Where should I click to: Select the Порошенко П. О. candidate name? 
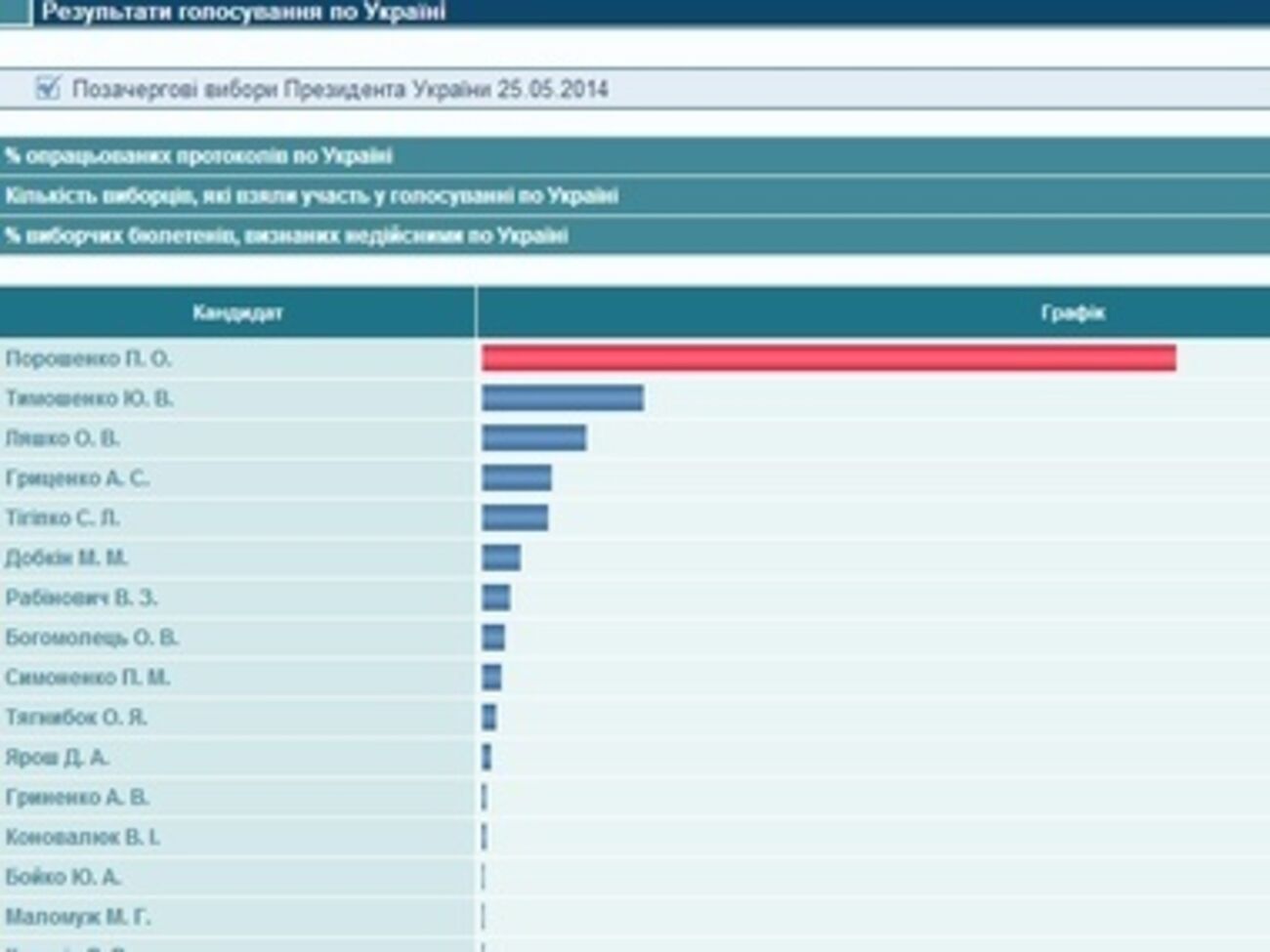88,359
